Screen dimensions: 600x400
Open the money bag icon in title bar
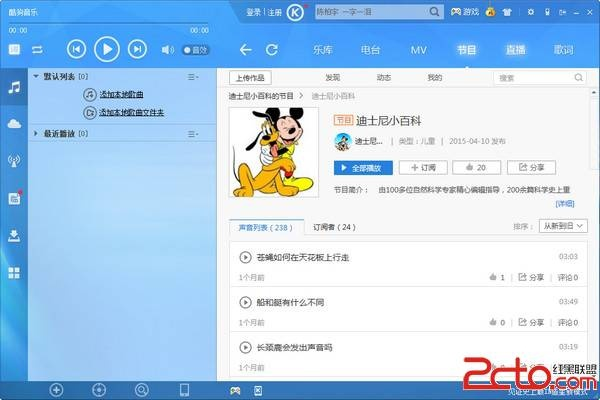[x=490, y=12]
